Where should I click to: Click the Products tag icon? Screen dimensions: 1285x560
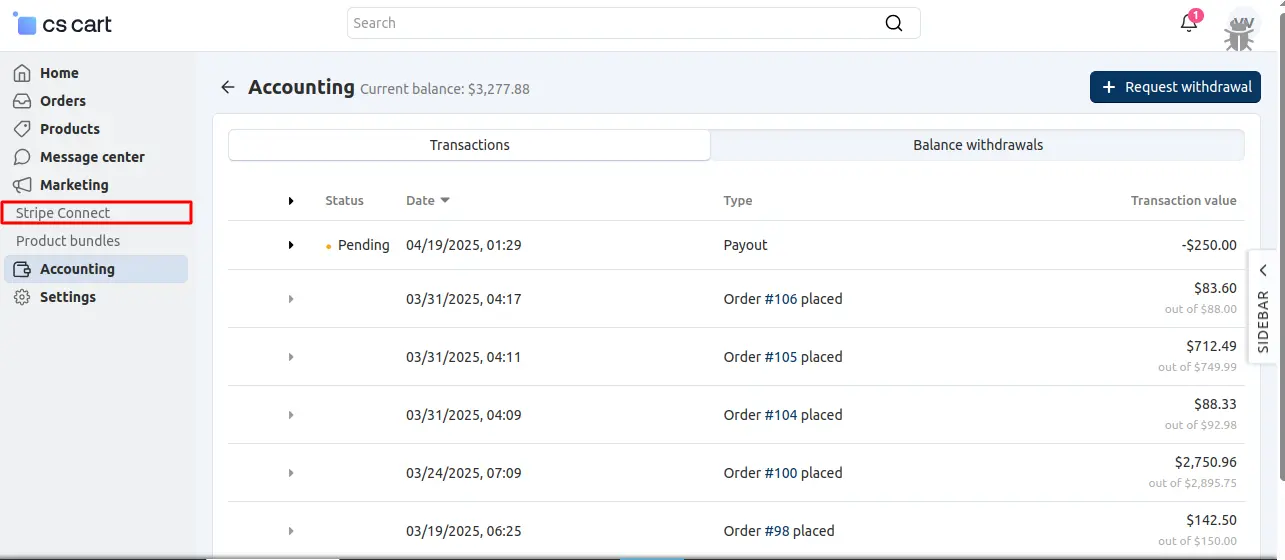[22, 129]
